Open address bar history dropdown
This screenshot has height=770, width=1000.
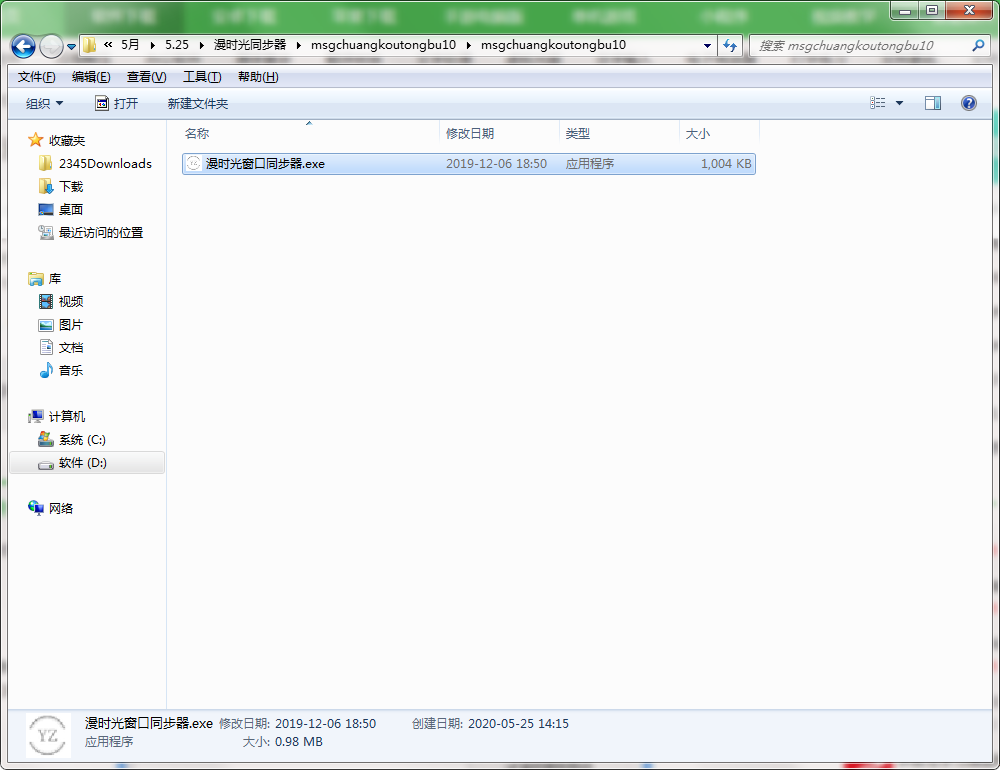[x=707, y=46]
